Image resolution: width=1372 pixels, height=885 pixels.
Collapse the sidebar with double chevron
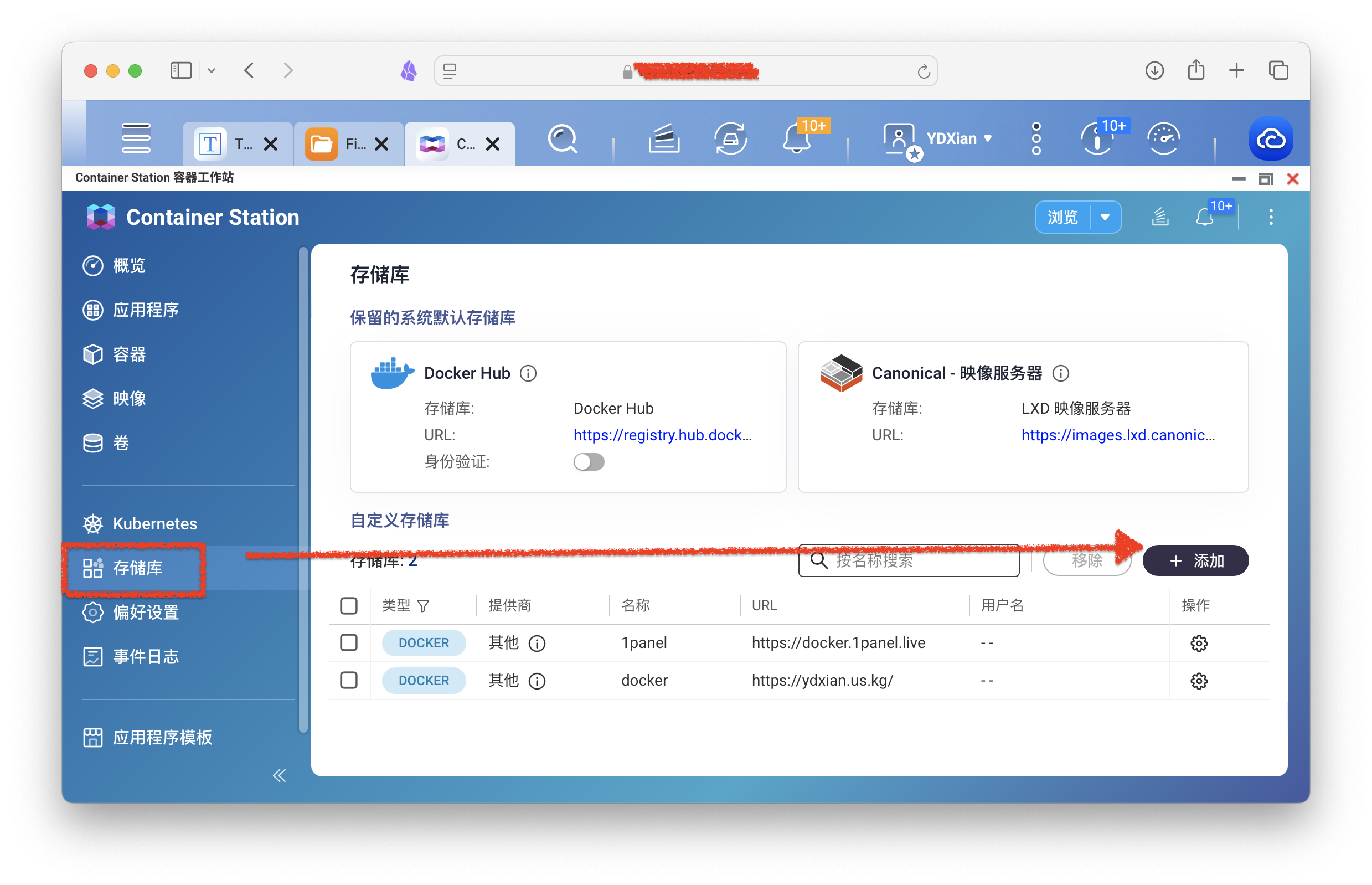coord(279,776)
